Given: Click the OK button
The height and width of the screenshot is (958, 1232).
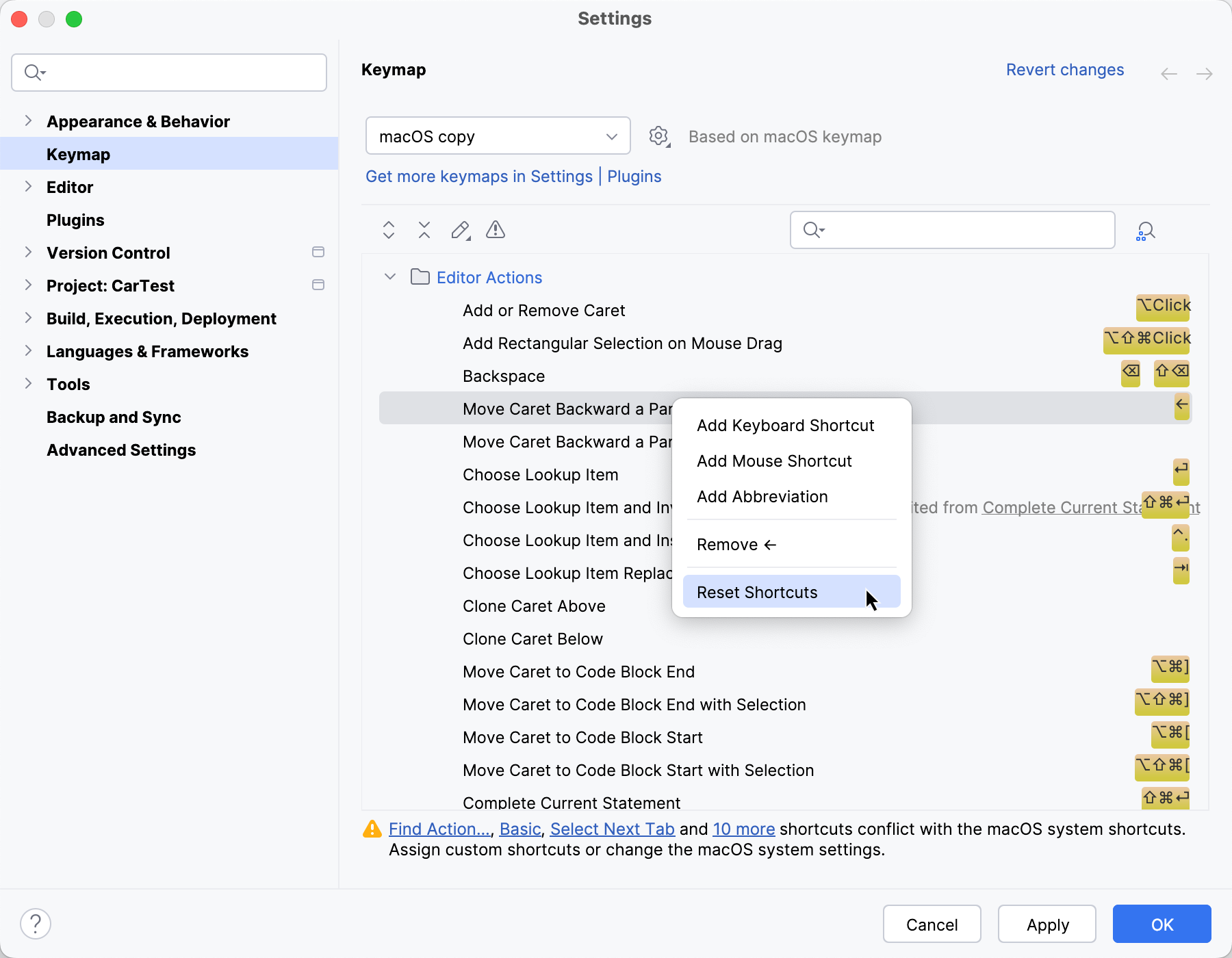Looking at the screenshot, I should [1161, 924].
